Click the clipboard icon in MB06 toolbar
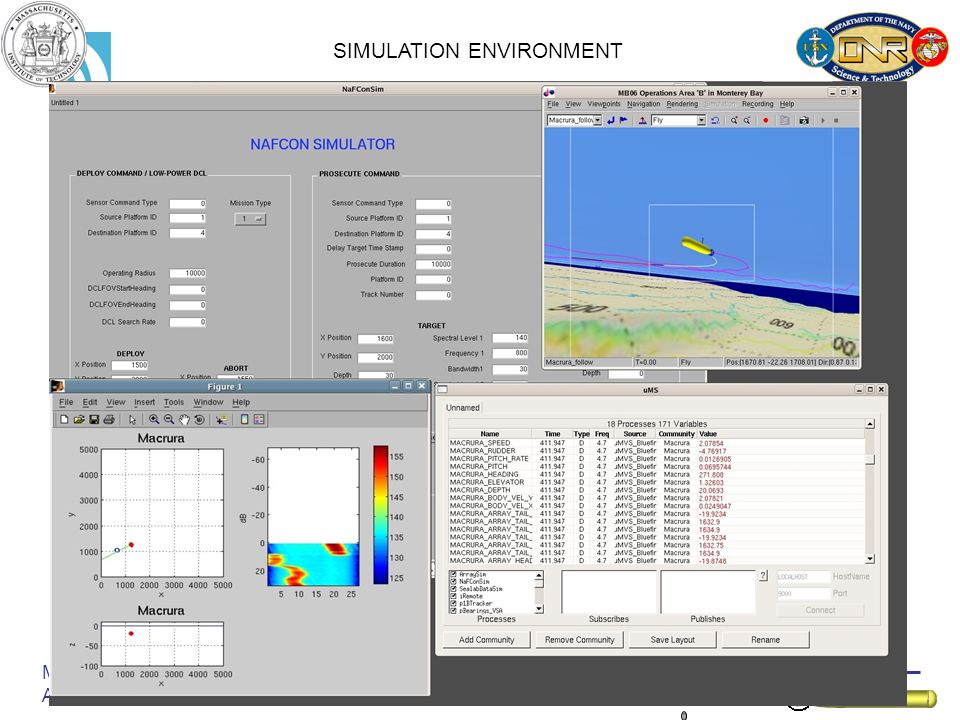 point(784,121)
